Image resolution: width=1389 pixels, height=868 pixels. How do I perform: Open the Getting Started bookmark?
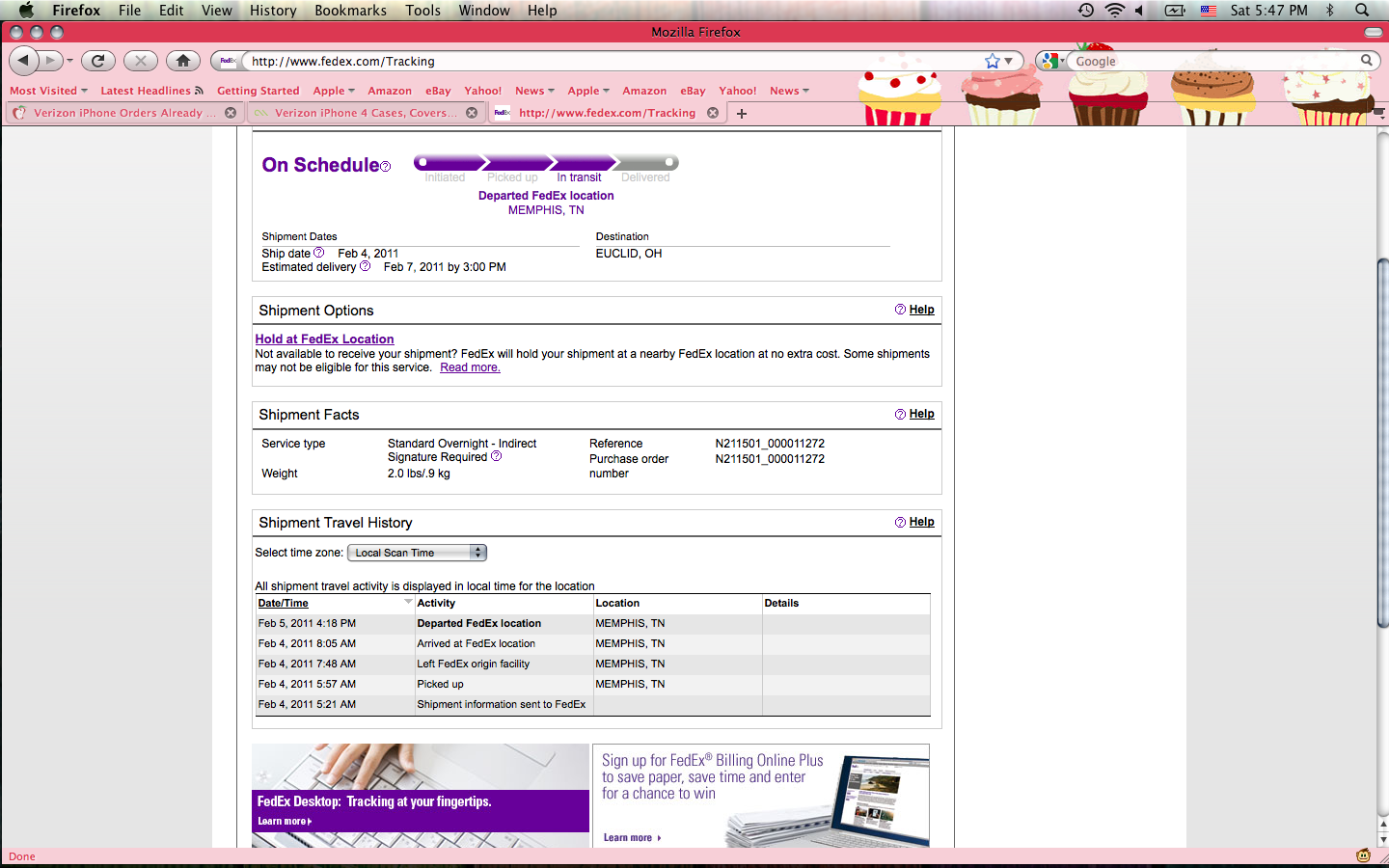tap(258, 91)
